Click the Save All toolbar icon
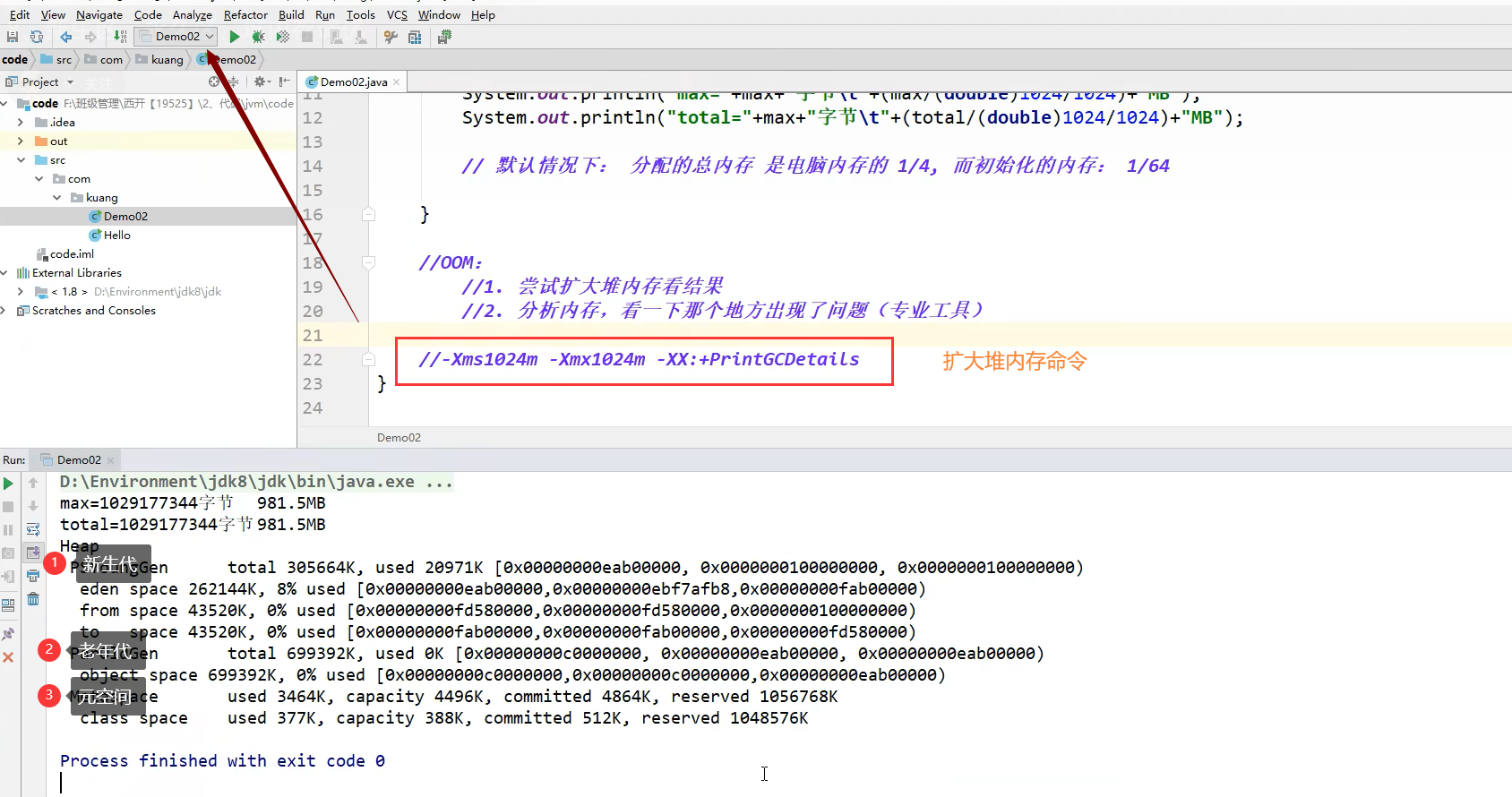 pyautogui.click(x=13, y=37)
